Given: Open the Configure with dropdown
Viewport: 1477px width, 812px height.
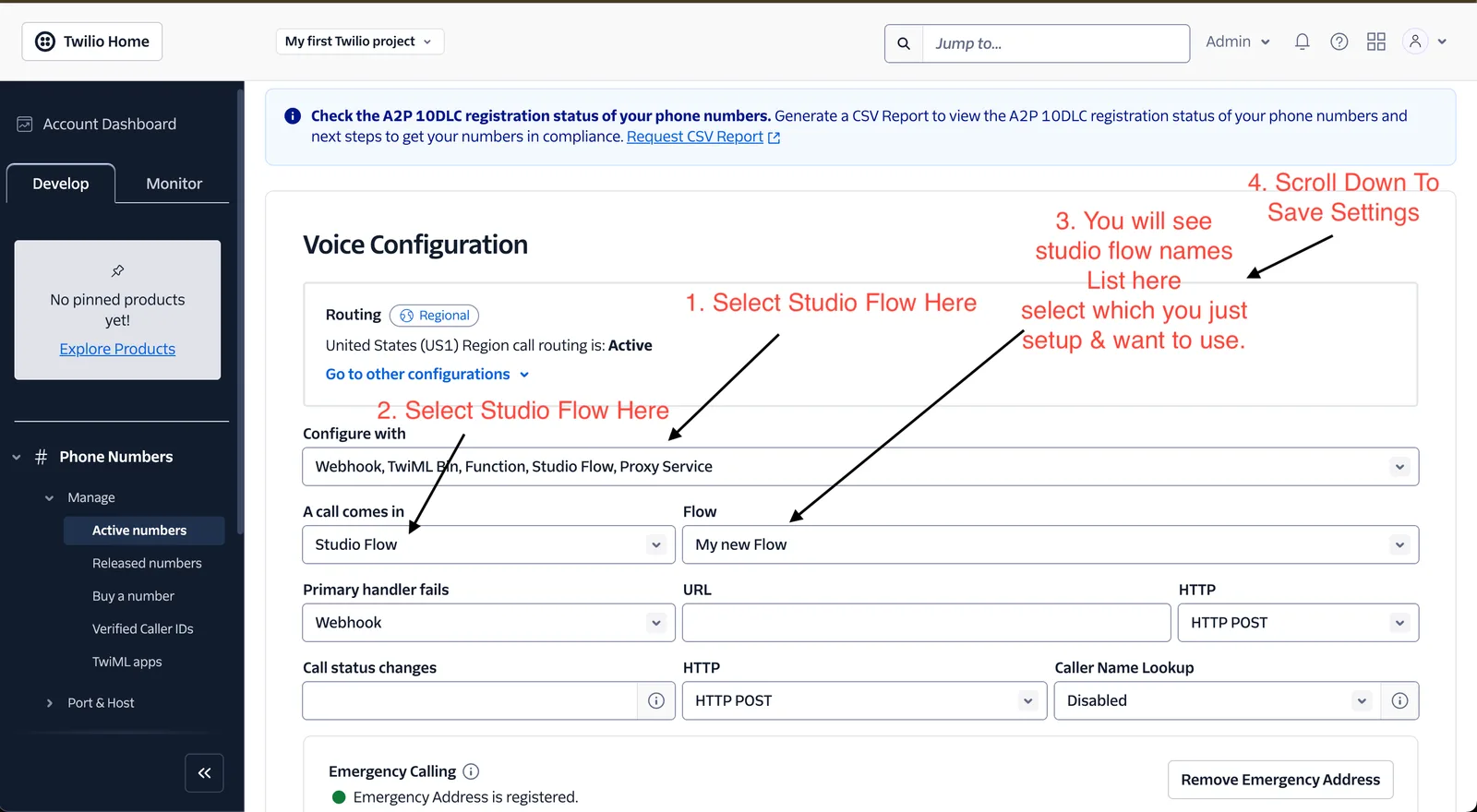Looking at the screenshot, I should point(860,467).
